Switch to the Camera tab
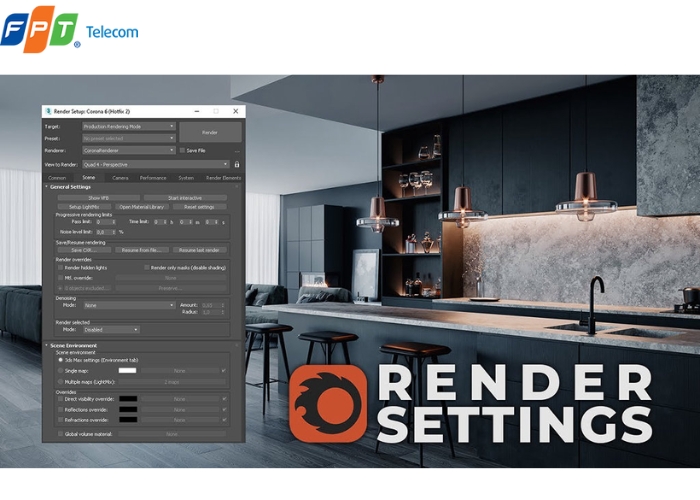 tap(120, 178)
